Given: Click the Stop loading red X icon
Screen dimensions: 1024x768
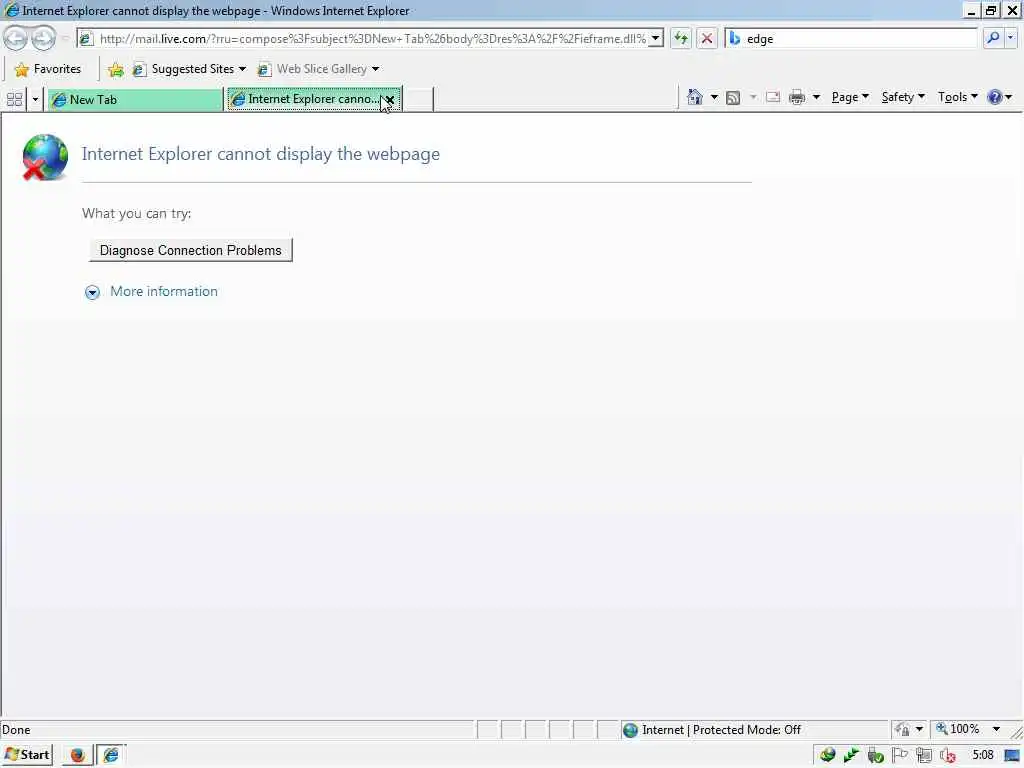Looking at the screenshot, I should 707,39.
